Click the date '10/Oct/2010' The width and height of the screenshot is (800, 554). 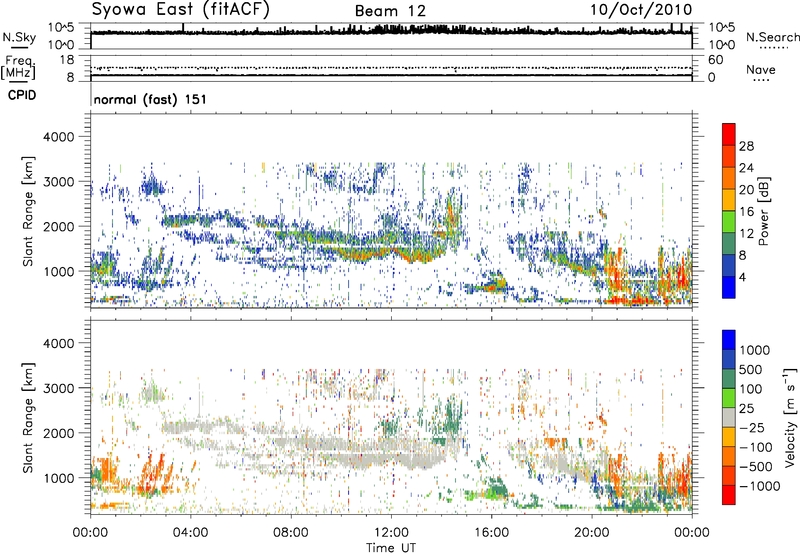point(641,10)
